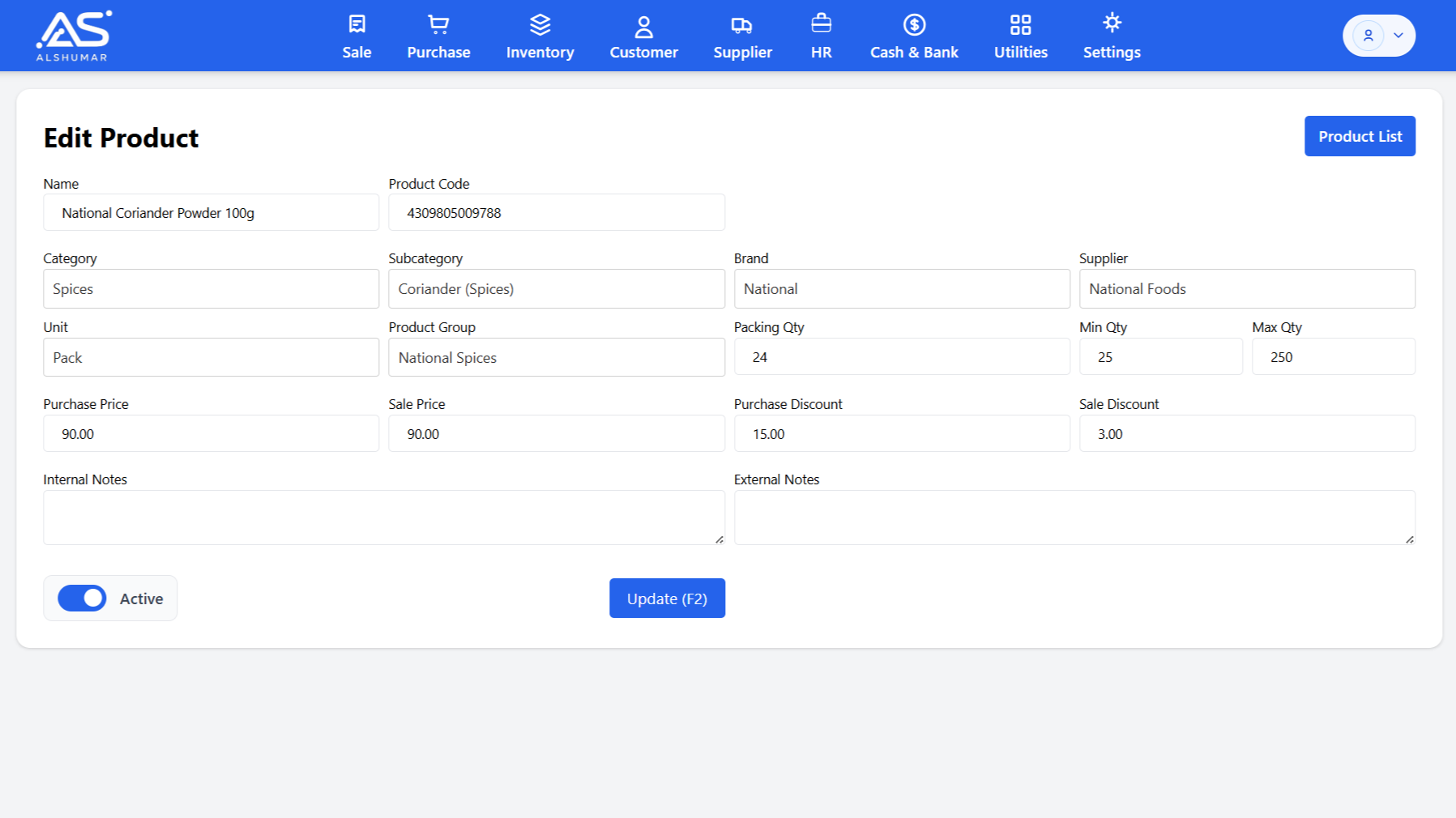Click the HR briefcase icon

(x=821, y=23)
